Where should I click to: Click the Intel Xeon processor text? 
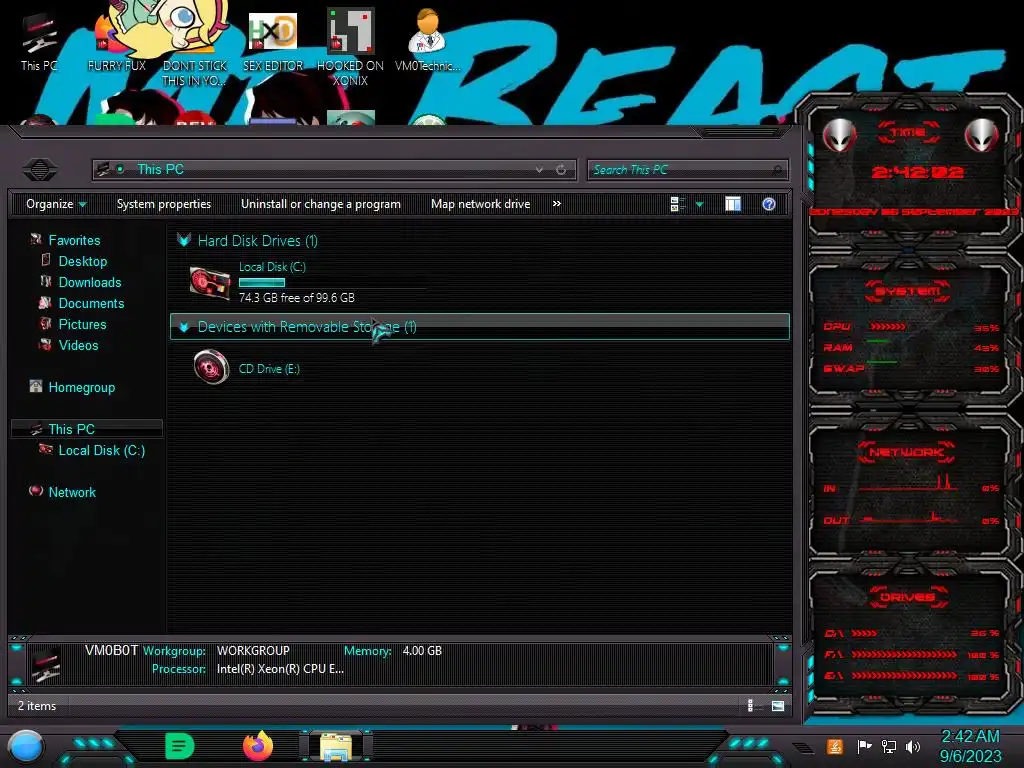[x=280, y=669]
